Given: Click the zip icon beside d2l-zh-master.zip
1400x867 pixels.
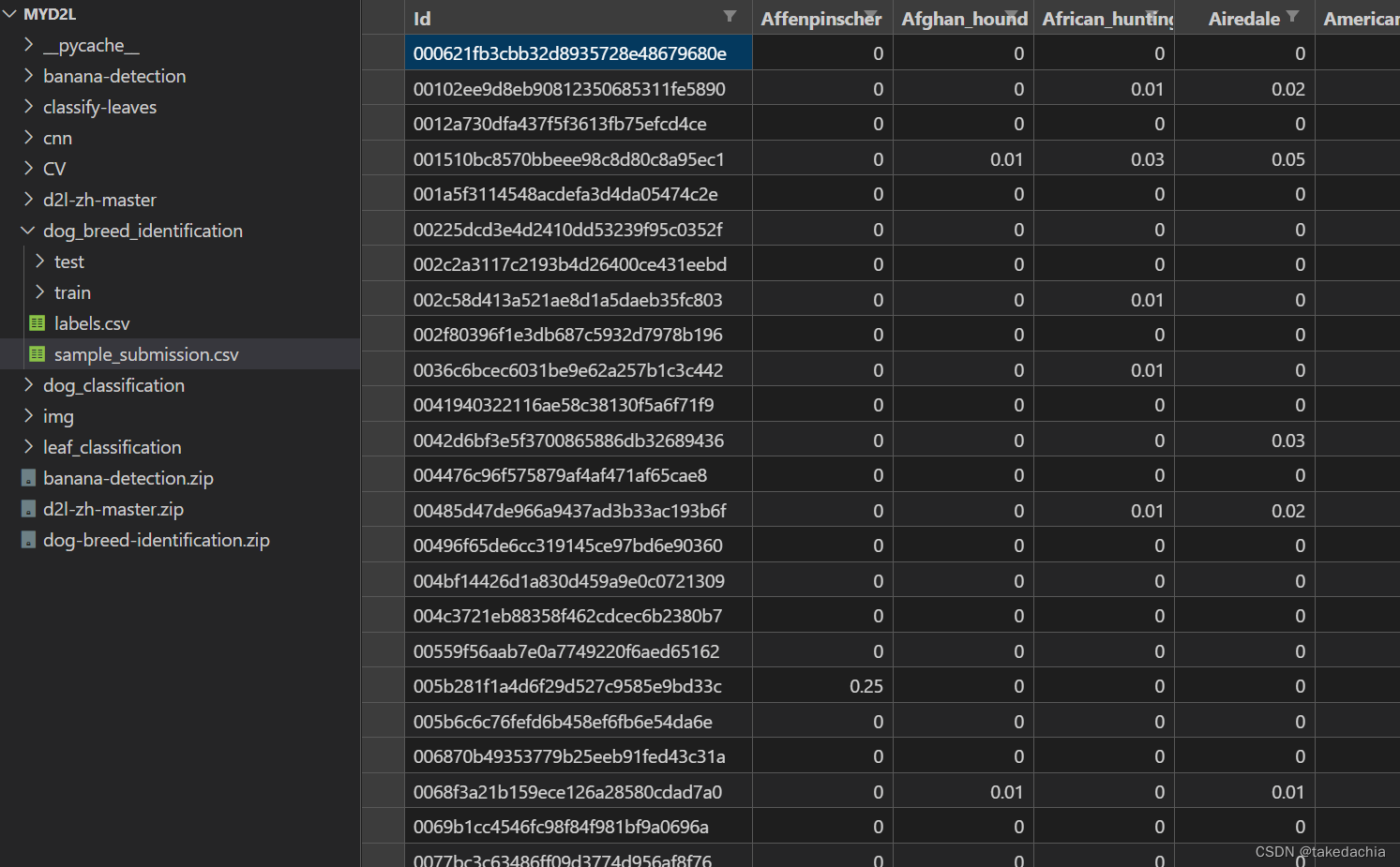Looking at the screenshot, I should click(28, 509).
